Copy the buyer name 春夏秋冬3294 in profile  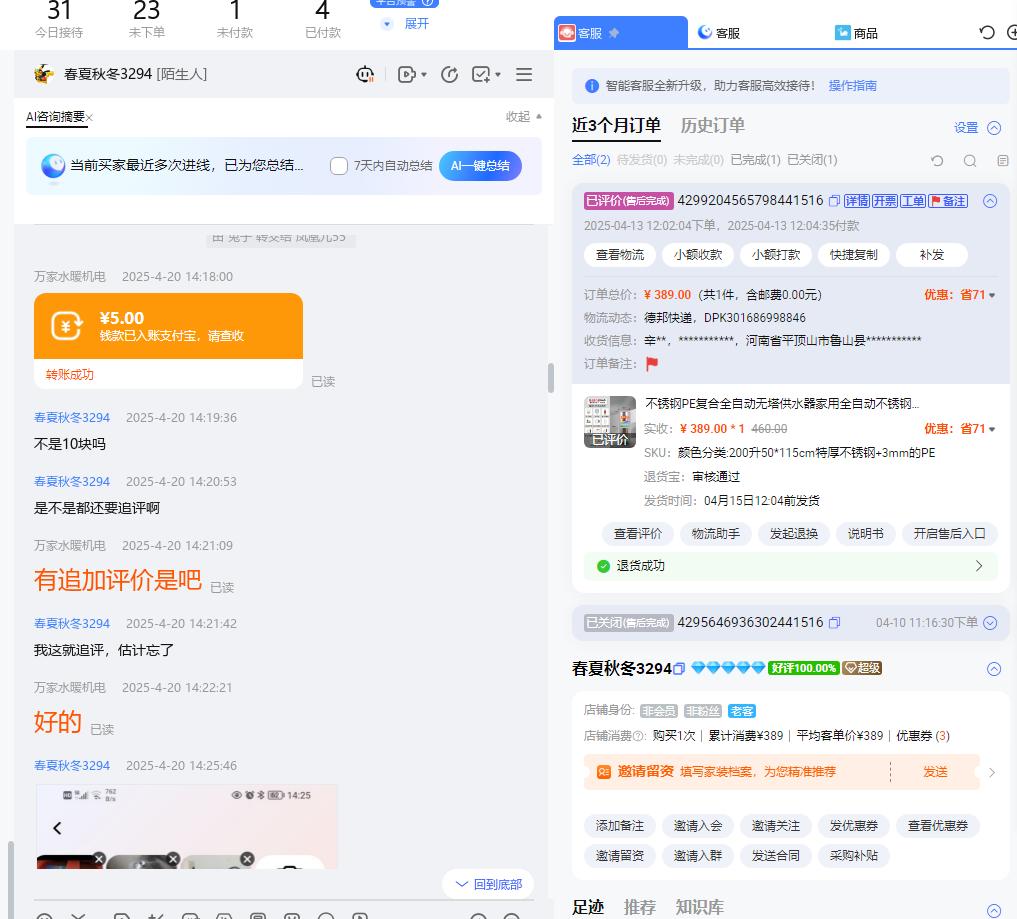pyautogui.click(x=679, y=669)
